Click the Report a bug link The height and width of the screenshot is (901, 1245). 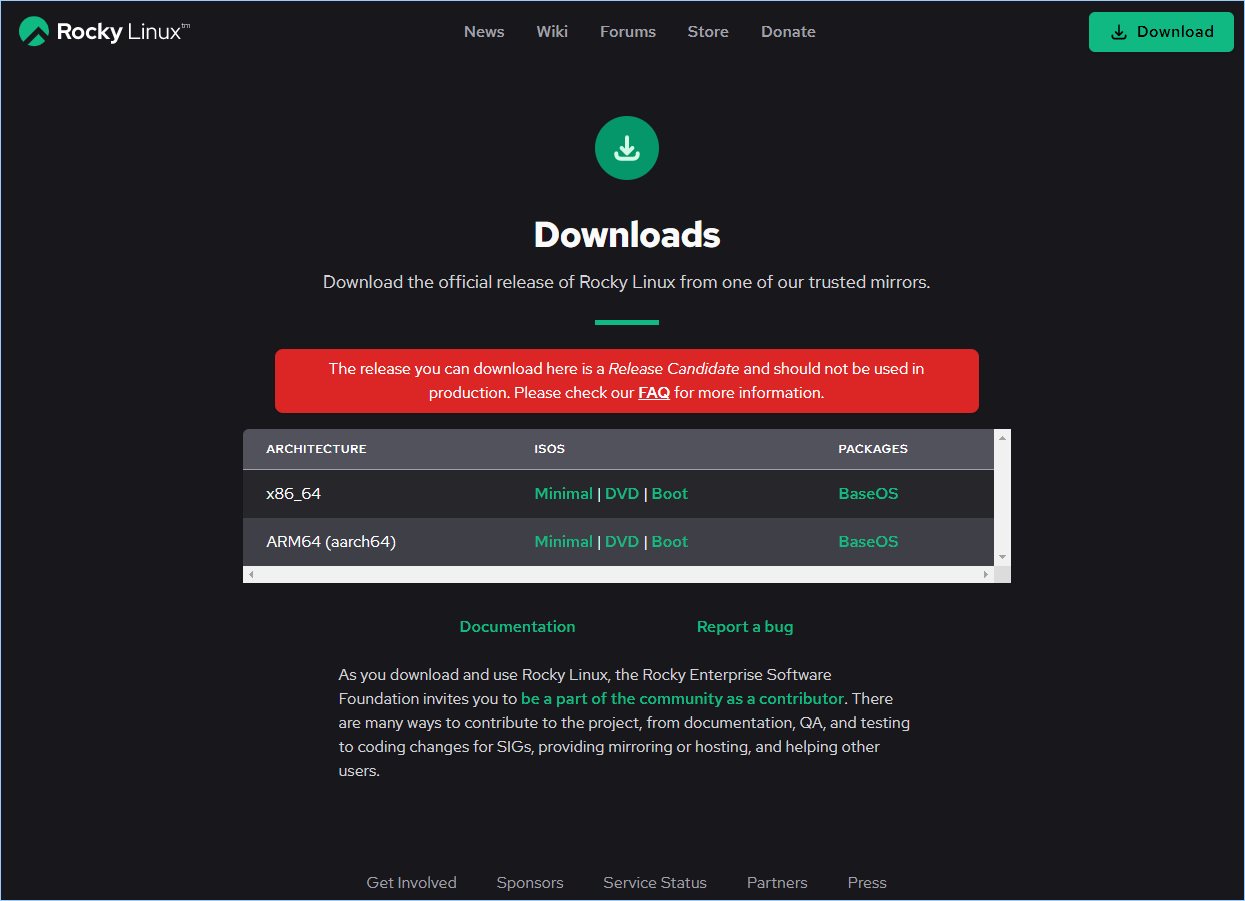pyautogui.click(x=745, y=627)
